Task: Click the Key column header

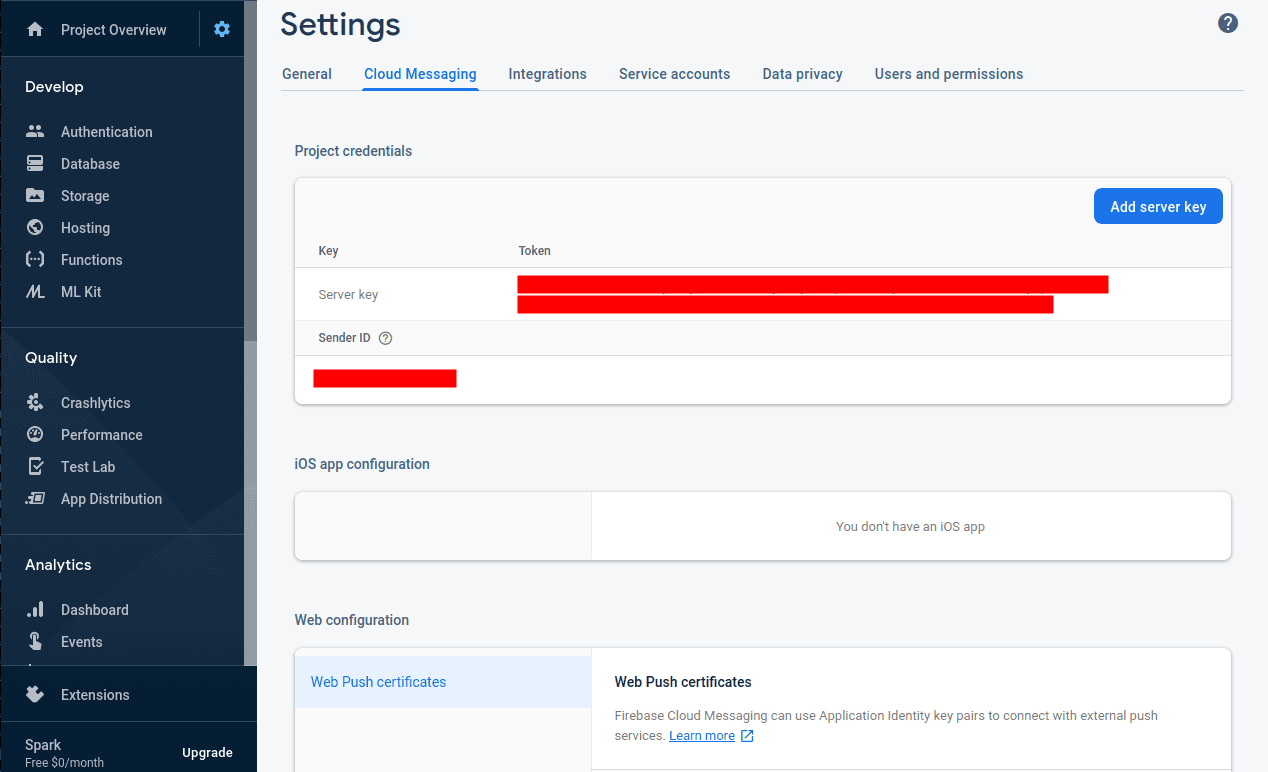Action: click(328, 251)
